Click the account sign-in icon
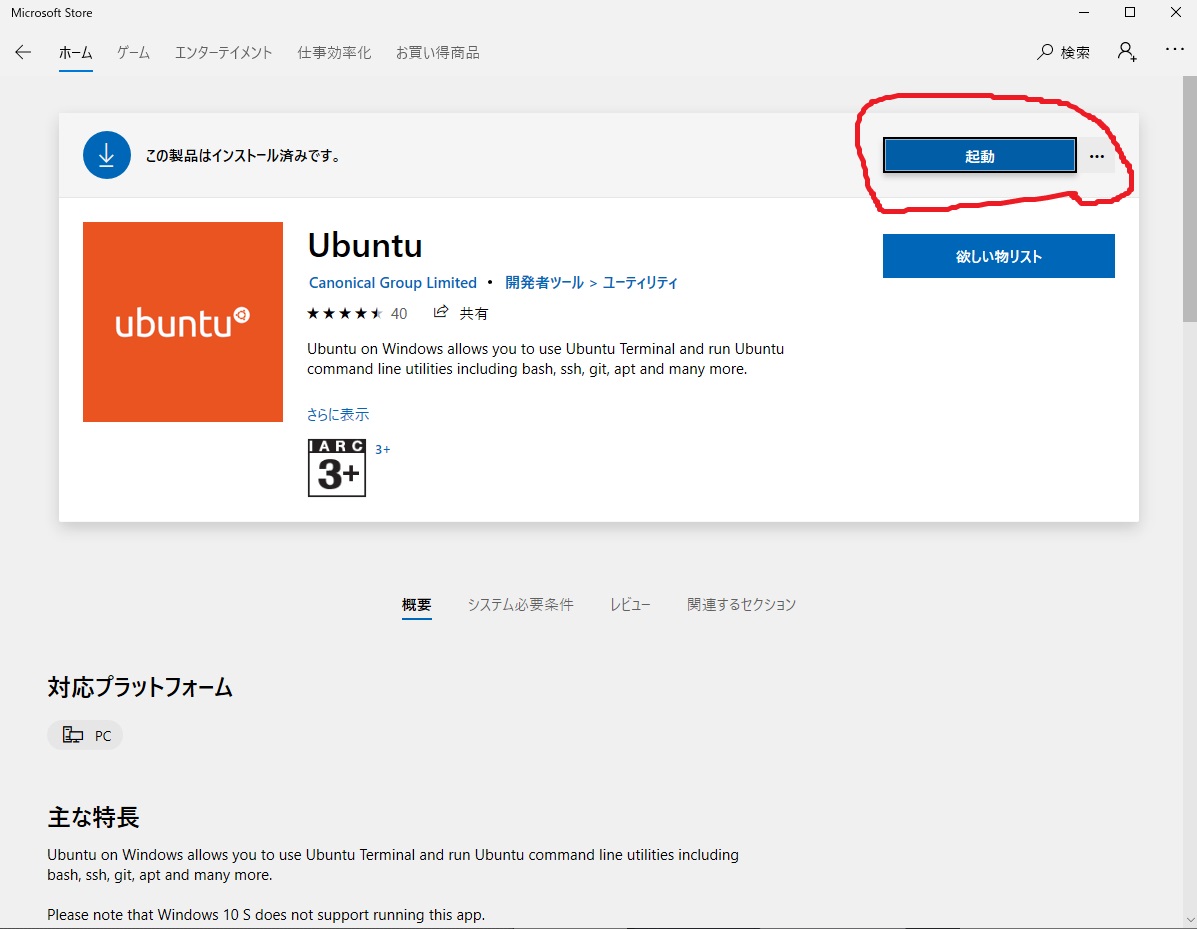Viewport: 1197px width, 929px height. 1127,52
